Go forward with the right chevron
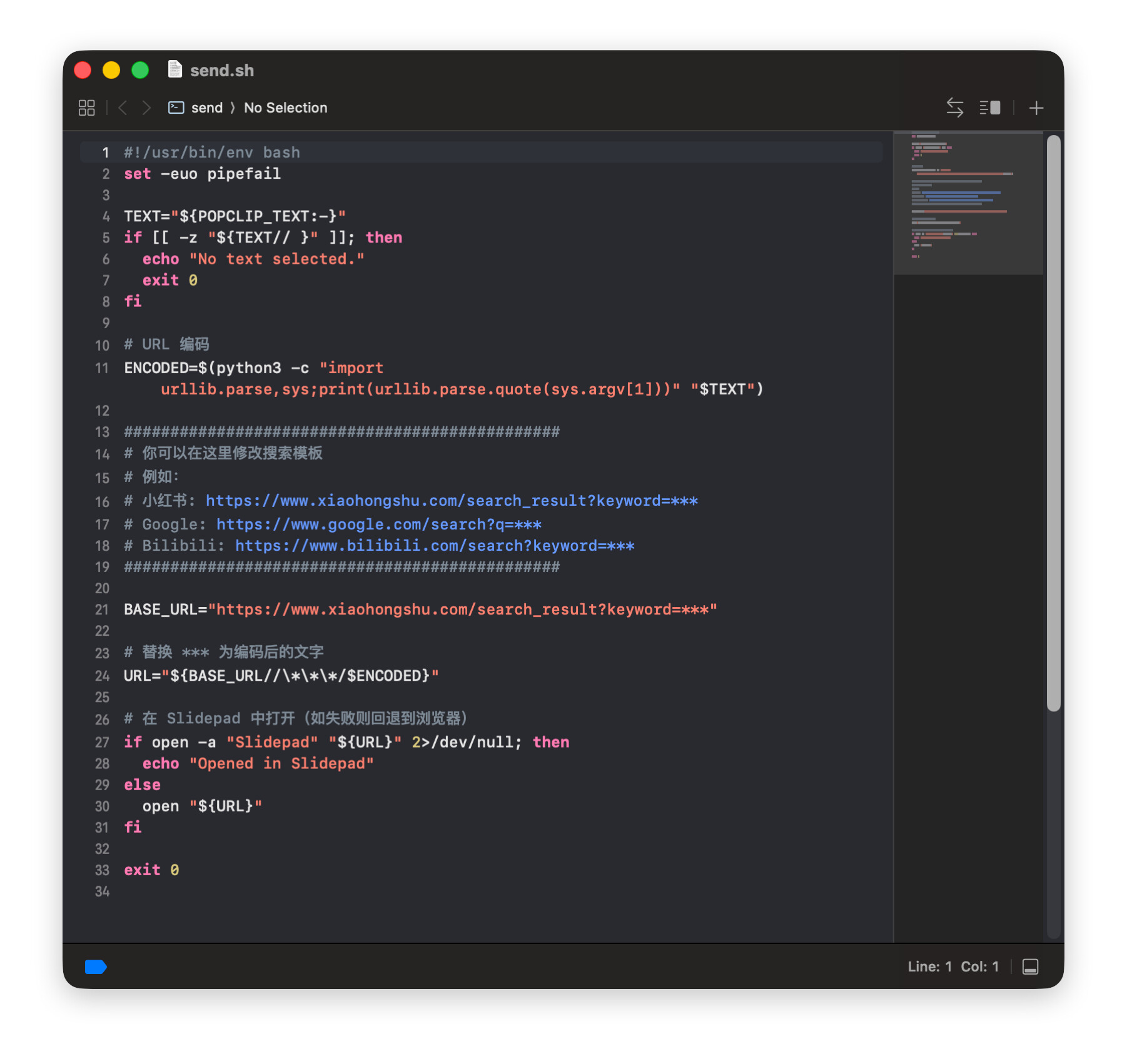Viewport: 1127px width, 1064px height. pyautogui.click(x=146, y=108)
